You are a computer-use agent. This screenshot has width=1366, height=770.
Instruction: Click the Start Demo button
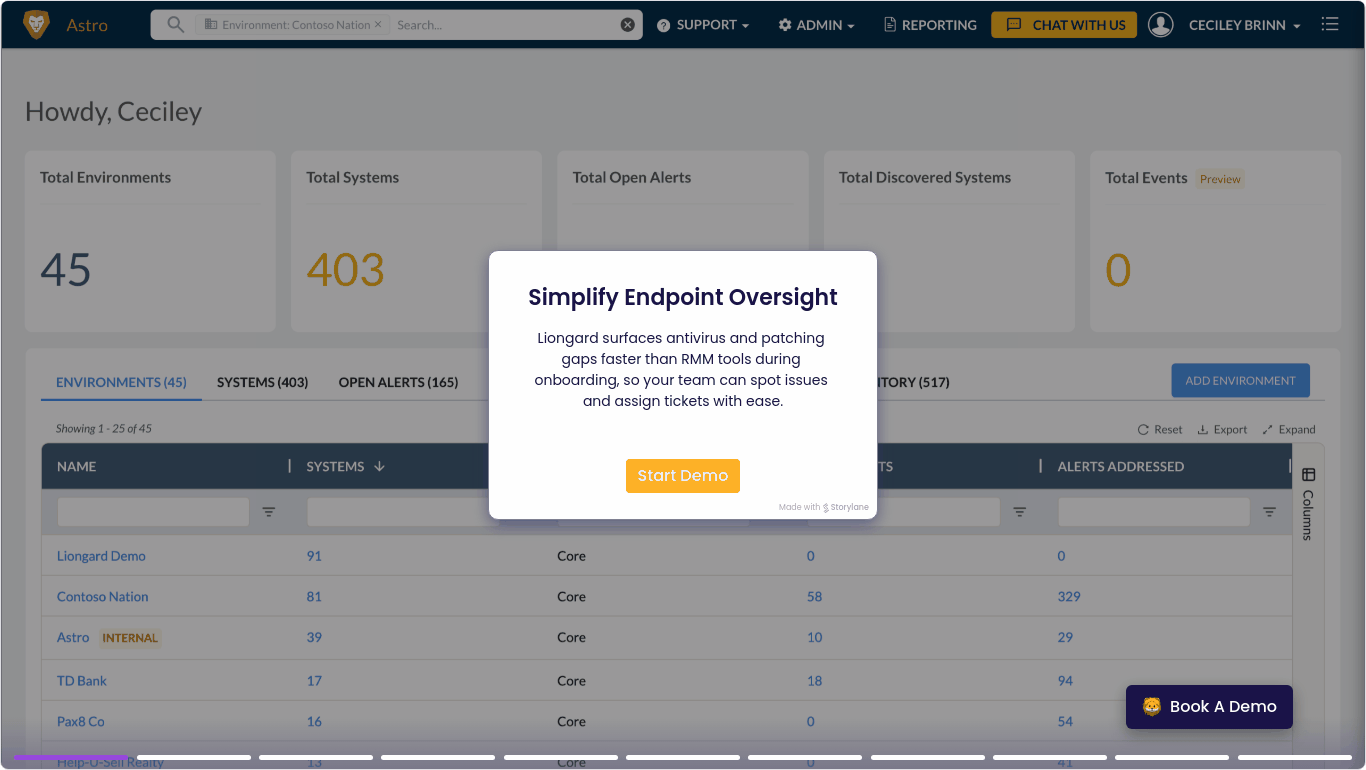point(682,476)
